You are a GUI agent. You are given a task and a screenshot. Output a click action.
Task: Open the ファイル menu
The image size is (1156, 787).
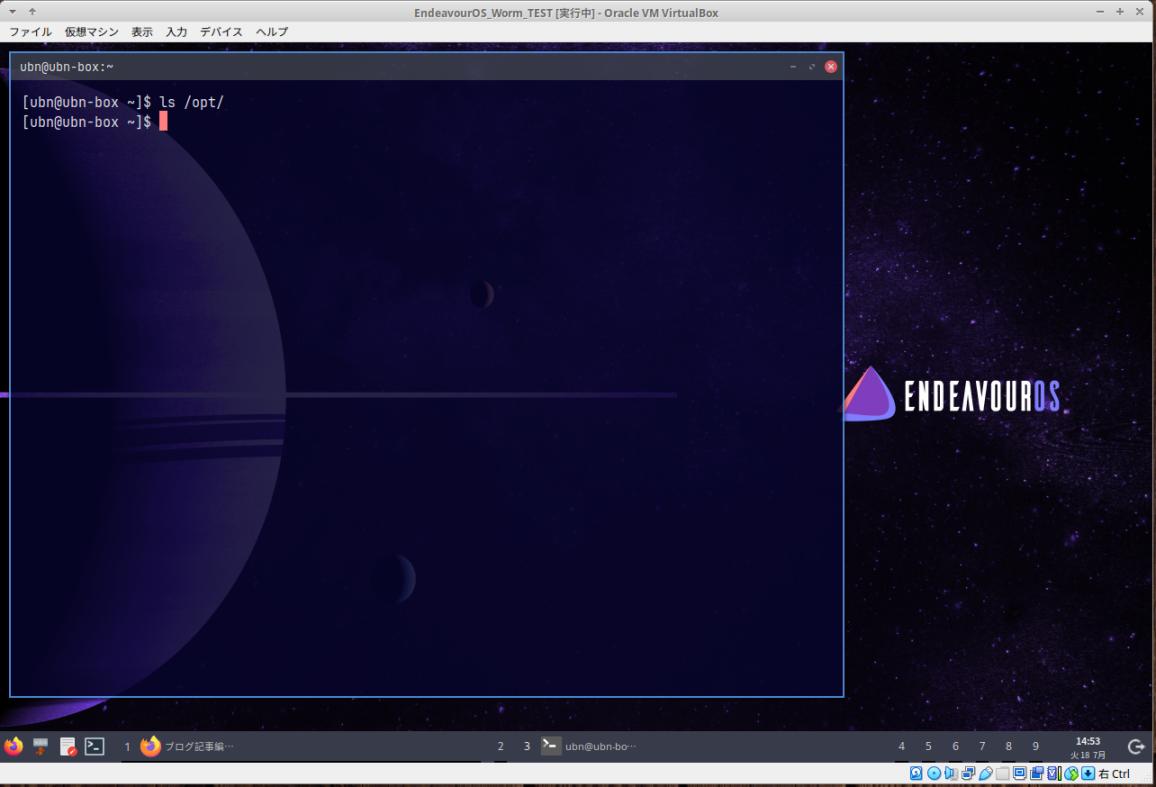[x=30, y=32]
